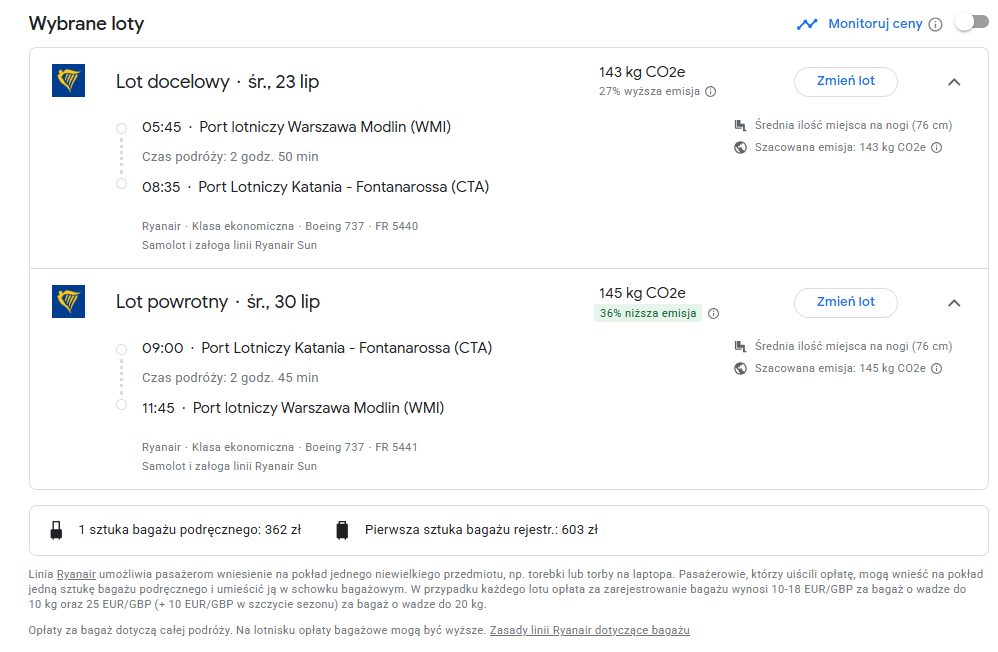Click the Monitoruj ceny trend graph icon

point(807,24)
